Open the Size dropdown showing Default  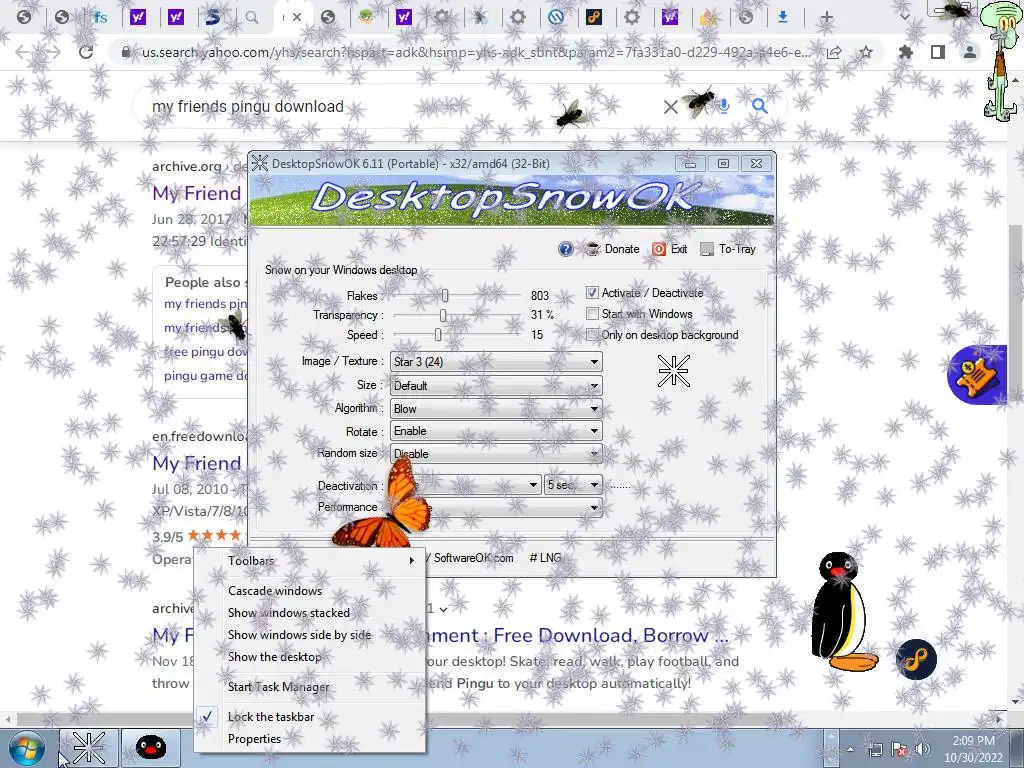click(496, 385)
